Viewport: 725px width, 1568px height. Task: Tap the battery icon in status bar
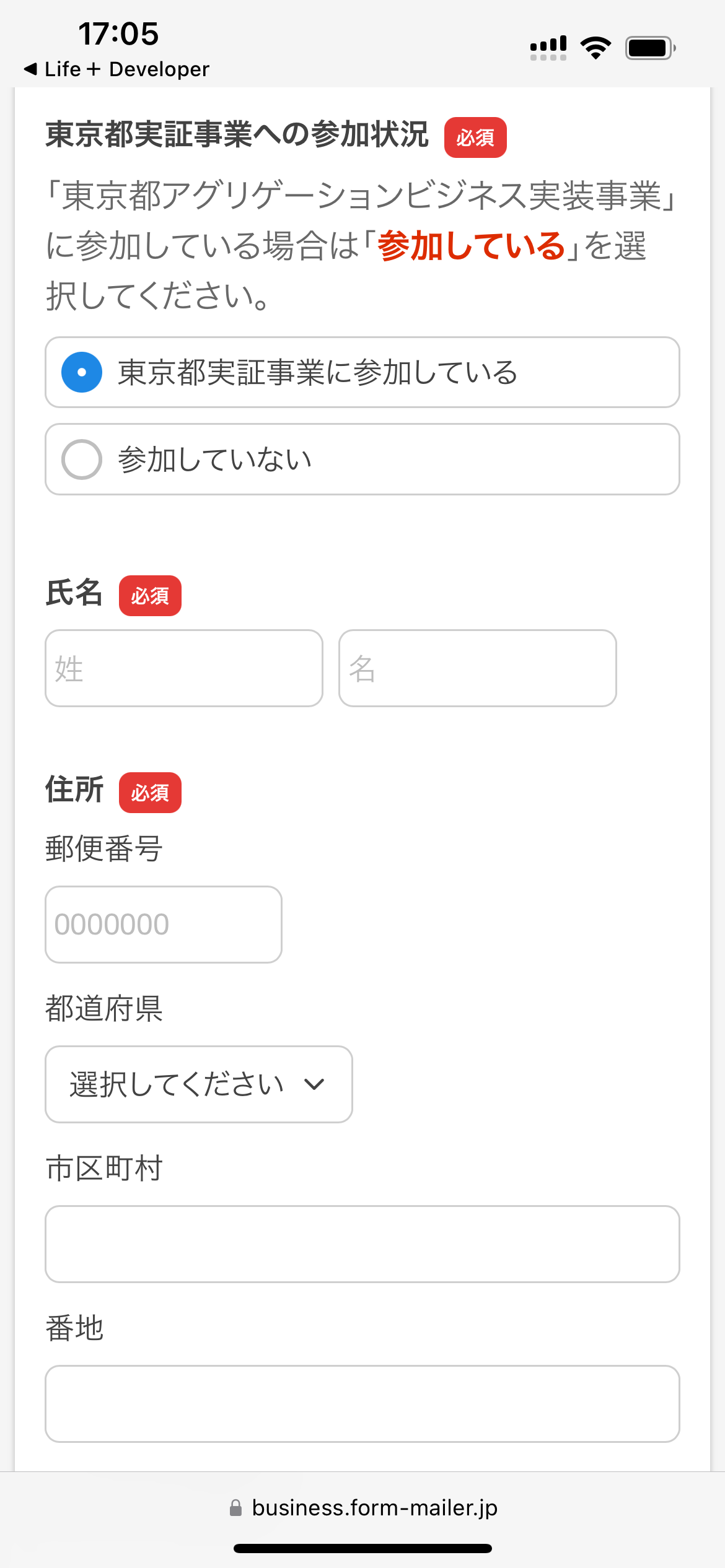[650, 48]
